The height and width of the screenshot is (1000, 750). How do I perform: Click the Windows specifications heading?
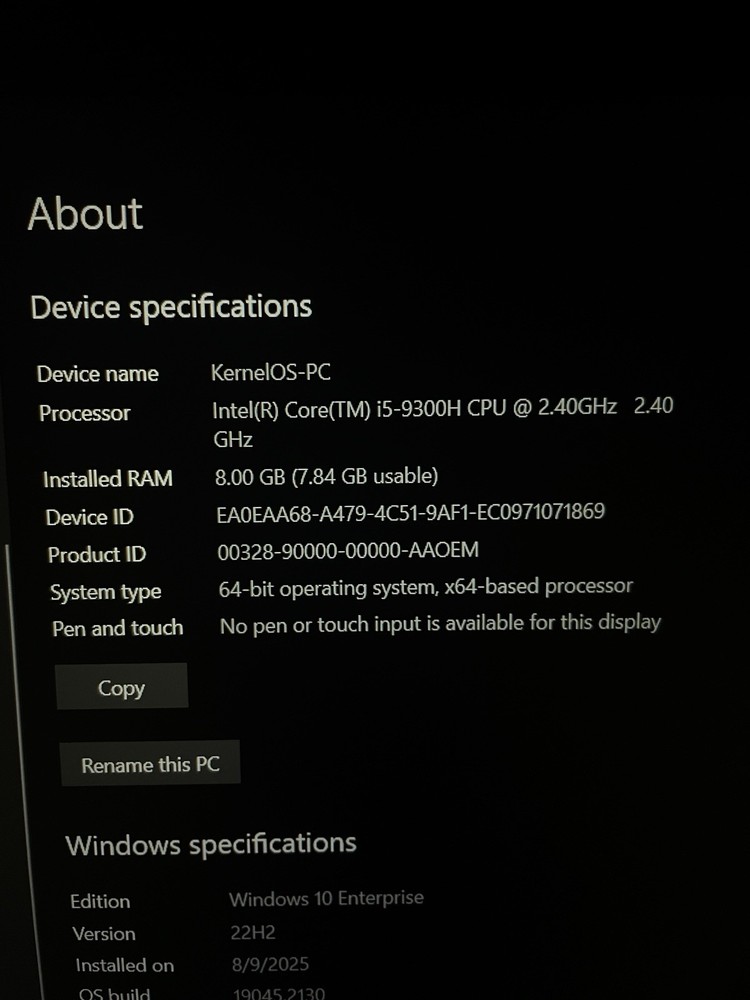click(x=210, y=844)
